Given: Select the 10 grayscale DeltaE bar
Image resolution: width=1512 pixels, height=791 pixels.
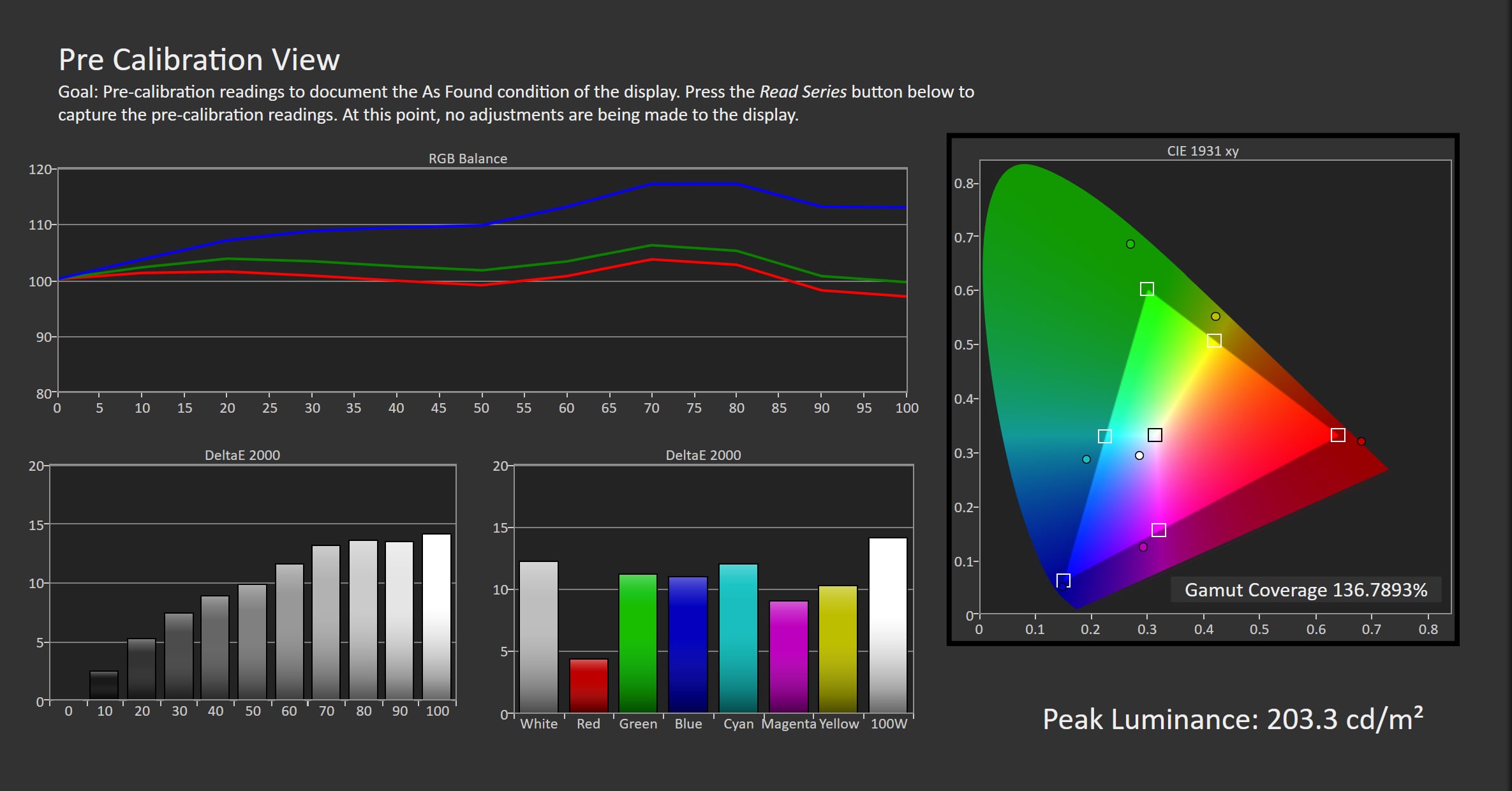Looking at the screenshot, I should [x=104, y=684].
